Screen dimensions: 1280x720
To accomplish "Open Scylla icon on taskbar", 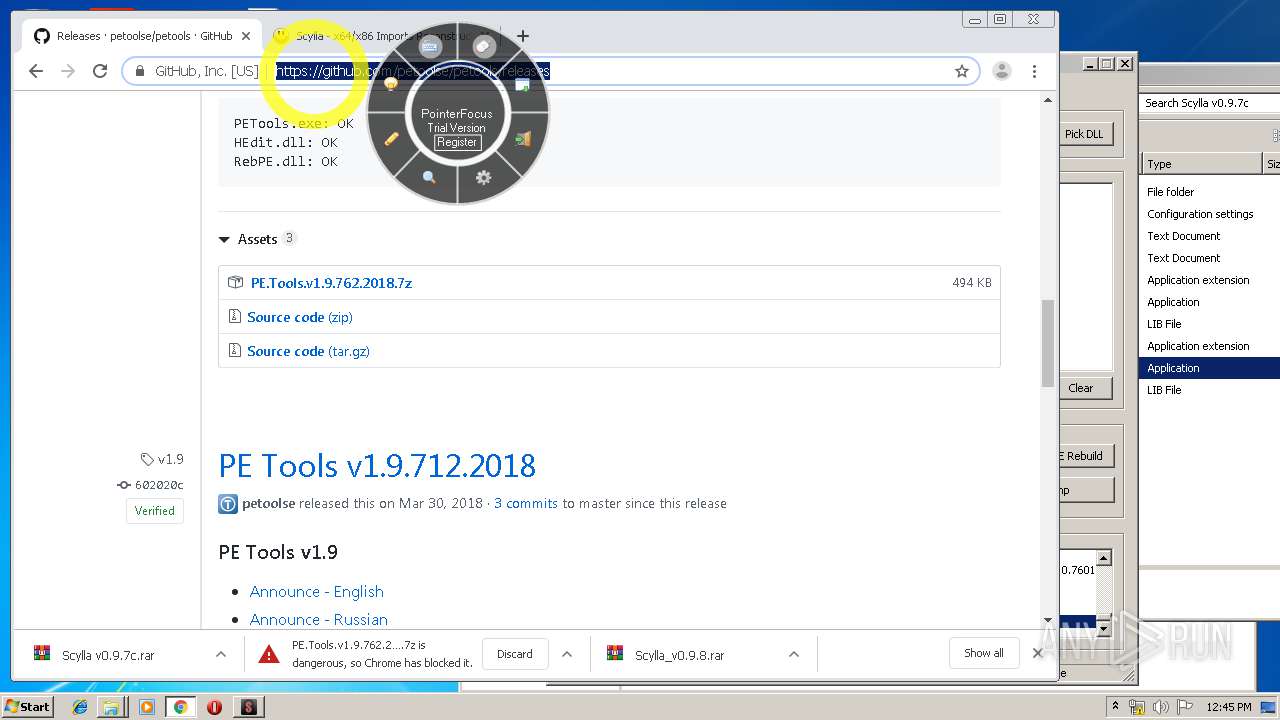I will click(248, 707).
